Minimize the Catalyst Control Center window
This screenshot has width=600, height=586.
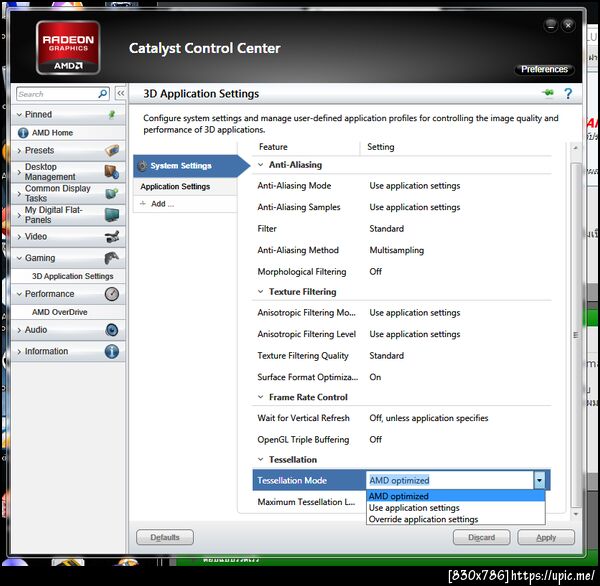[x=551, y=26]
